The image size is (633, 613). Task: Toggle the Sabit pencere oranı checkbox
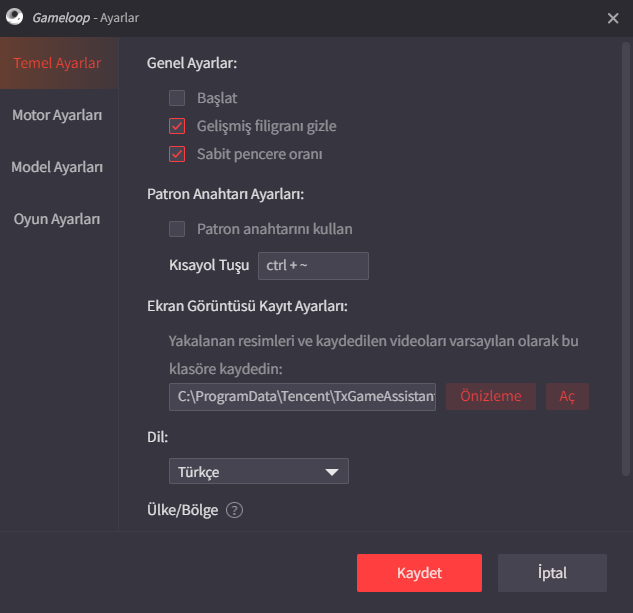(x=177, y=154)
